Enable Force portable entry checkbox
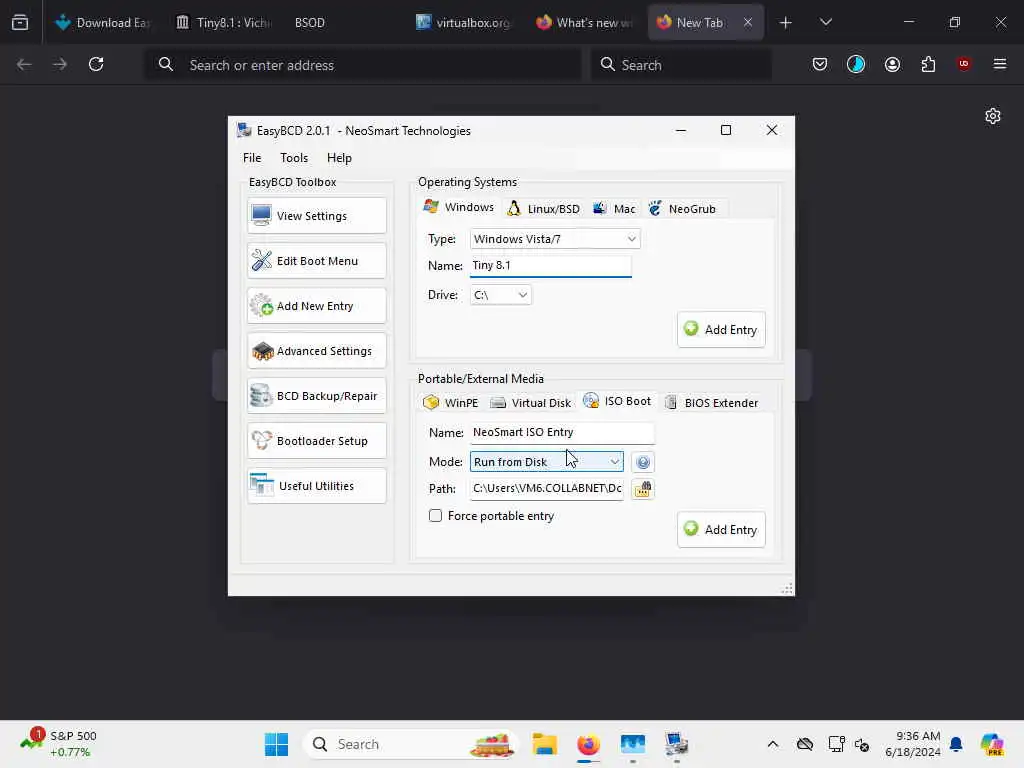1024x768 pixels. point(436,516)
